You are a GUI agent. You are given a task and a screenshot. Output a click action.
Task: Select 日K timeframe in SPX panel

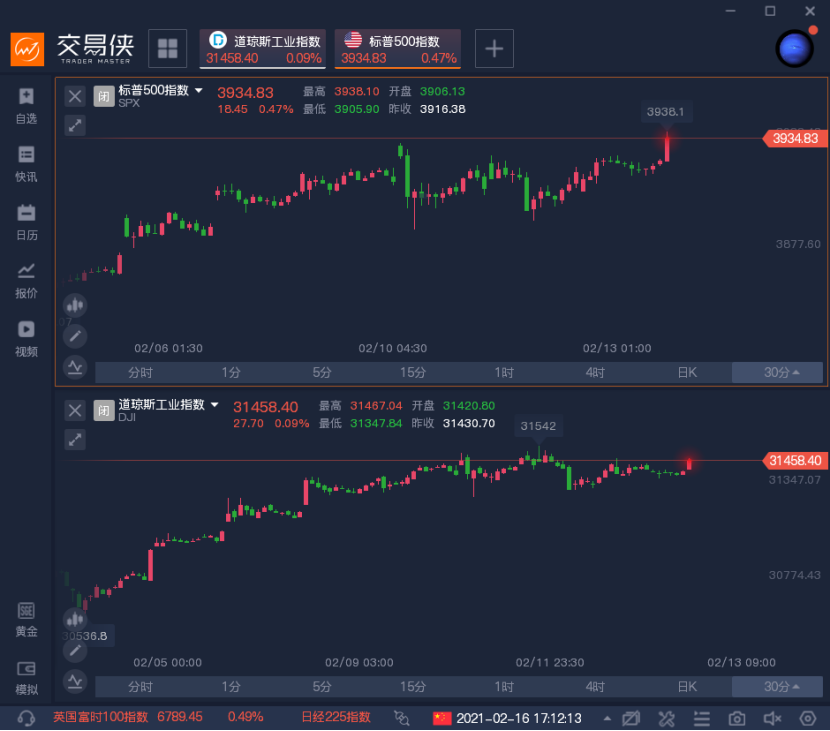pos(687,372)
